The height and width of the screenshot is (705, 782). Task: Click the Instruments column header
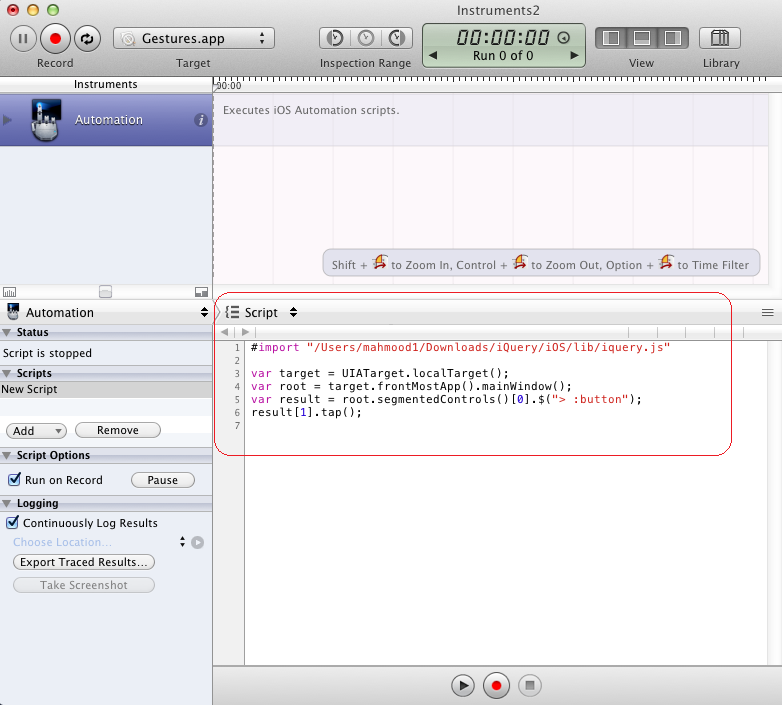pos(106,84)
